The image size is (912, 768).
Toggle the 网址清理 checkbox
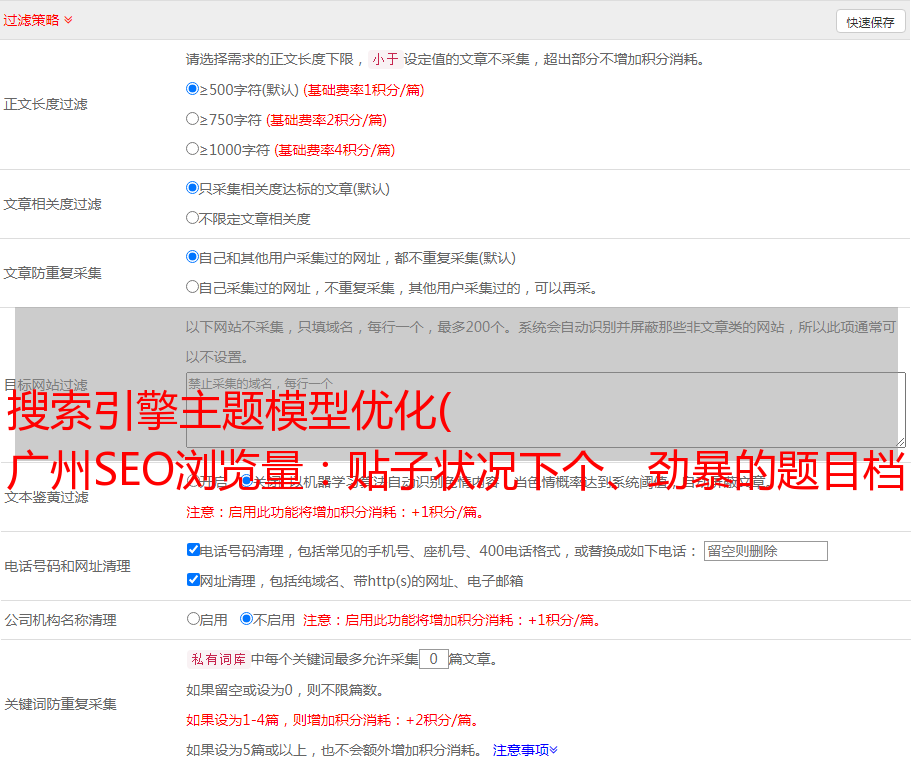193,579
